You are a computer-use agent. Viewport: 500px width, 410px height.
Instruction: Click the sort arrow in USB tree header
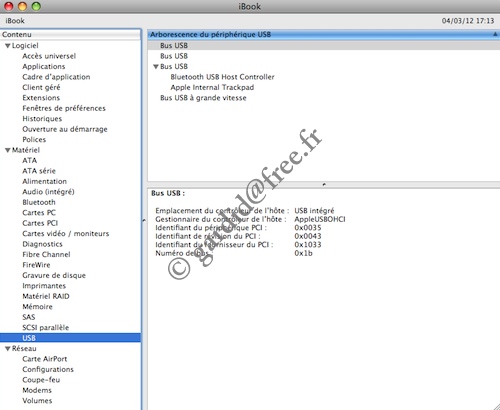click(495, 34)
